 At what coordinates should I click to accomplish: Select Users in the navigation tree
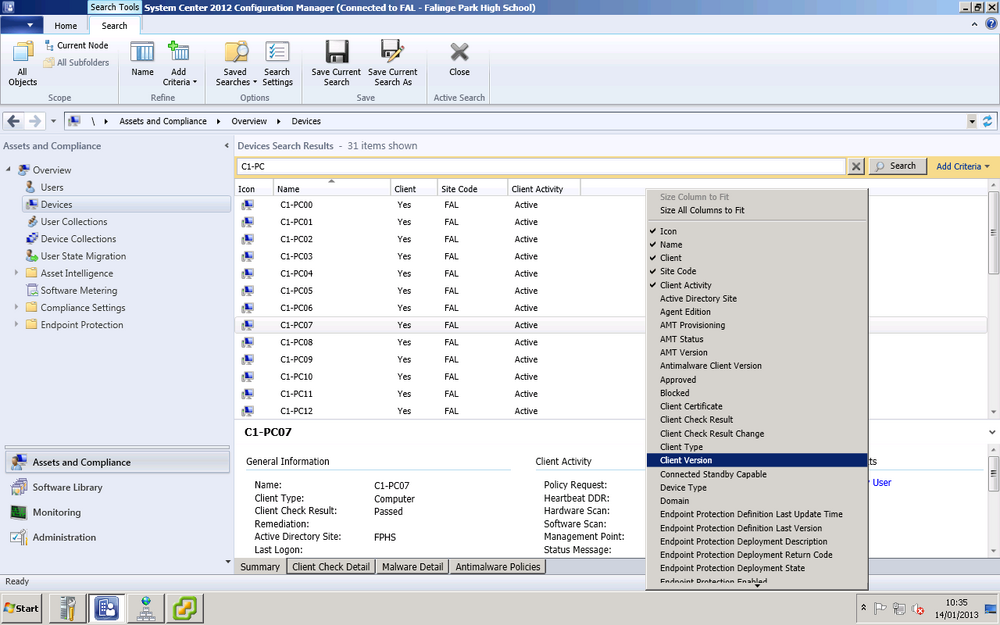pyautogui.click(x=52, y=188)
